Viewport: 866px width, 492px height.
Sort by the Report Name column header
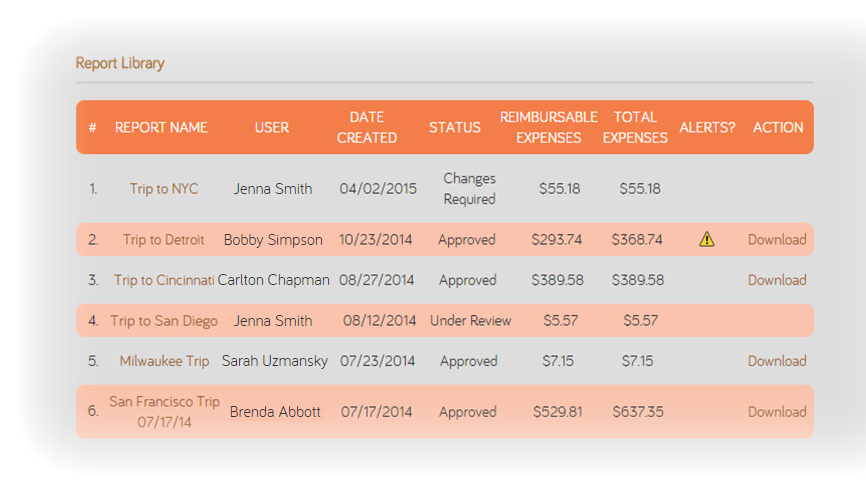[x=161, y=128]
